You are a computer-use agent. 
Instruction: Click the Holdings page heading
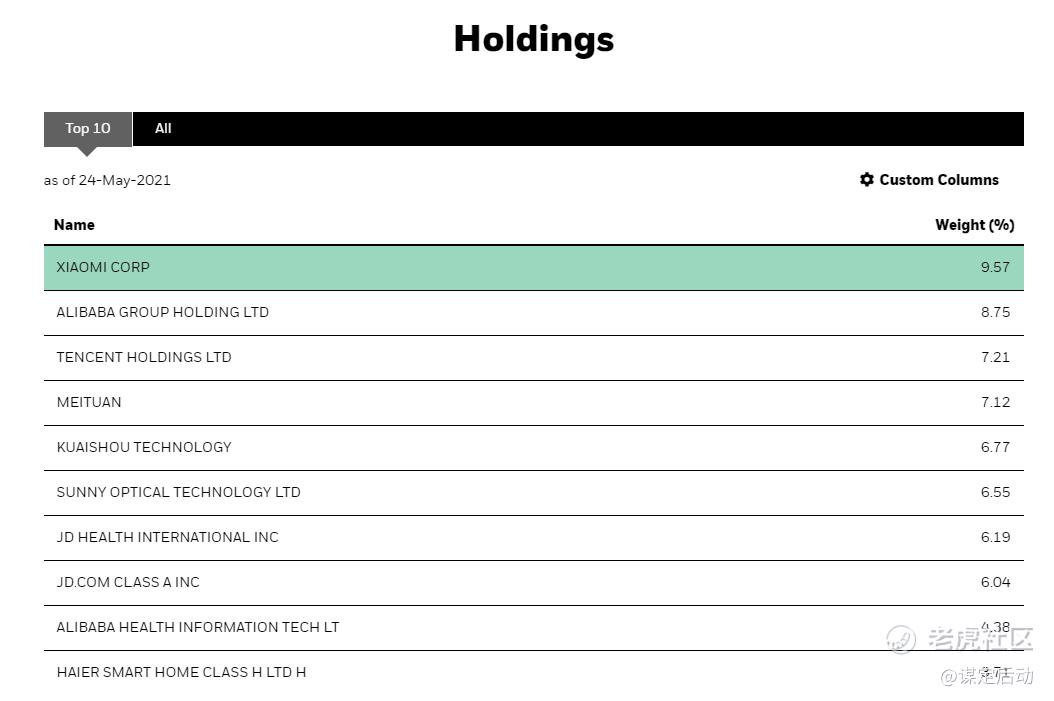click(x=533, y=39)
